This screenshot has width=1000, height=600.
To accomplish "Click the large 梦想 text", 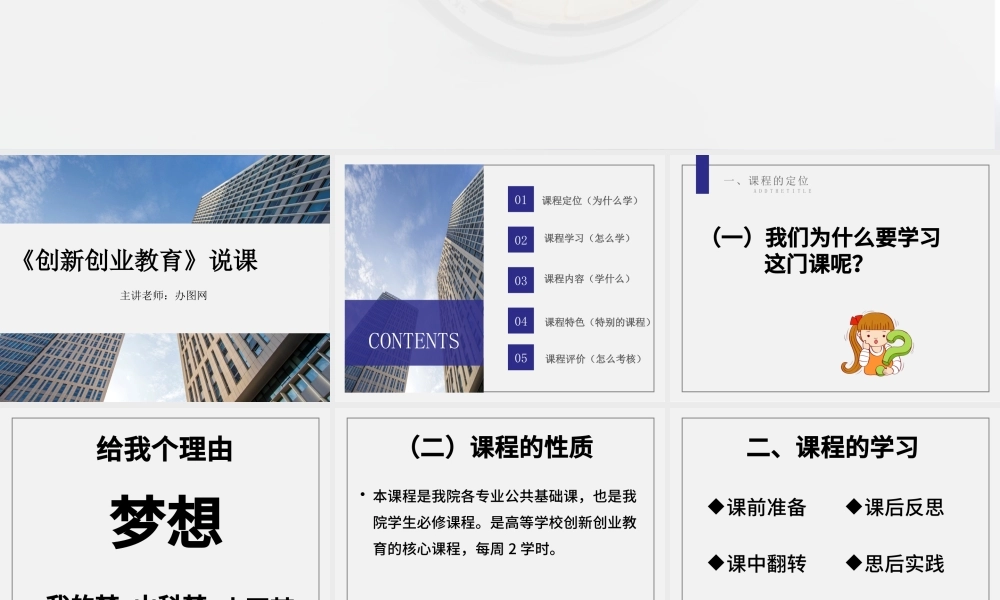I will tap(166, 521).
